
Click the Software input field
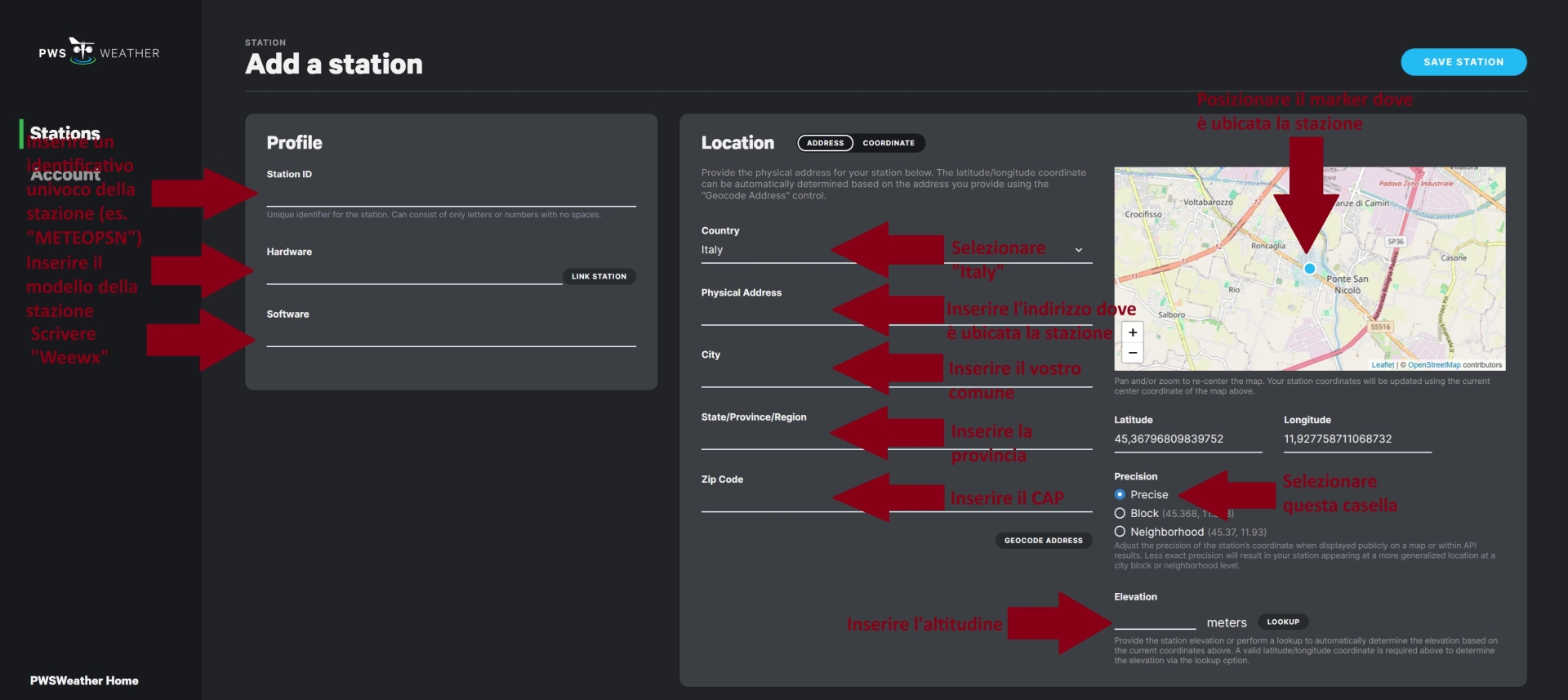451,336
